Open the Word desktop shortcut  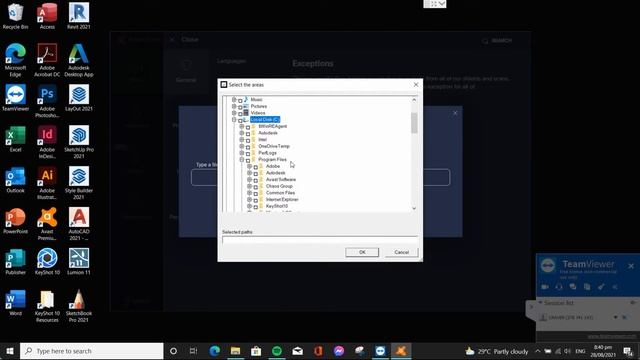pyautogui.click(x=16, y=302)
